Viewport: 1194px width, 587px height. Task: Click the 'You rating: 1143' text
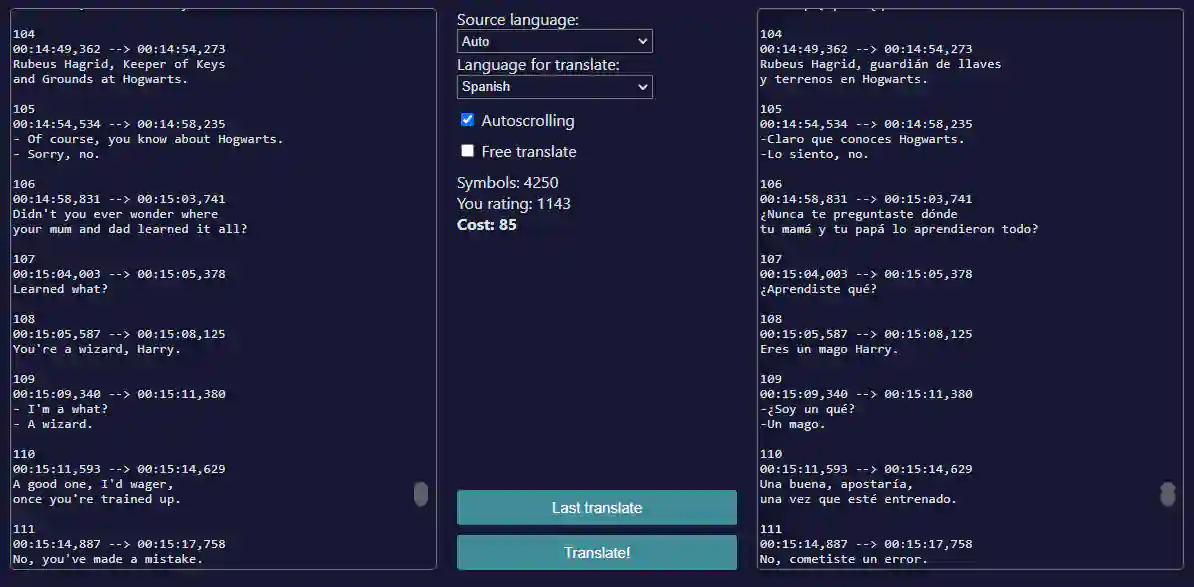click(x=513, y=203)
